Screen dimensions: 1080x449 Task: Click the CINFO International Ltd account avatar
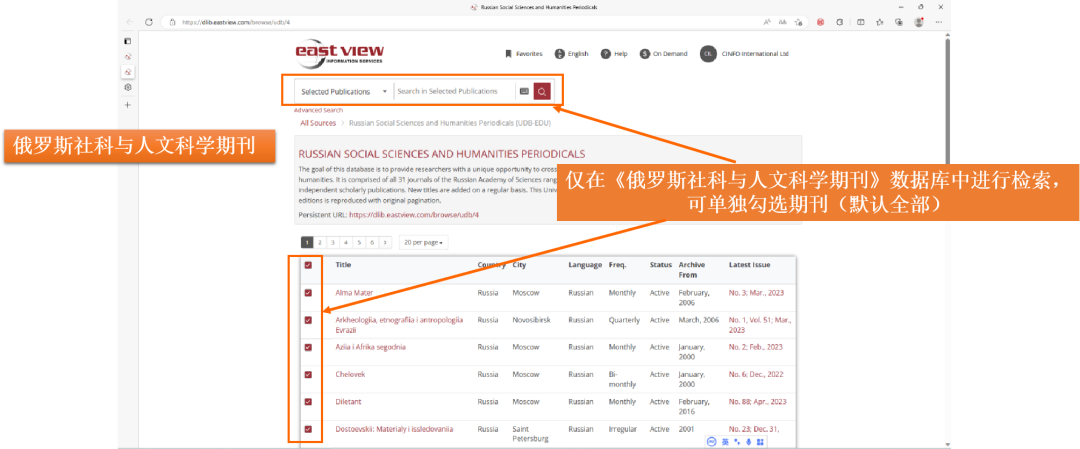click(707, 54)
